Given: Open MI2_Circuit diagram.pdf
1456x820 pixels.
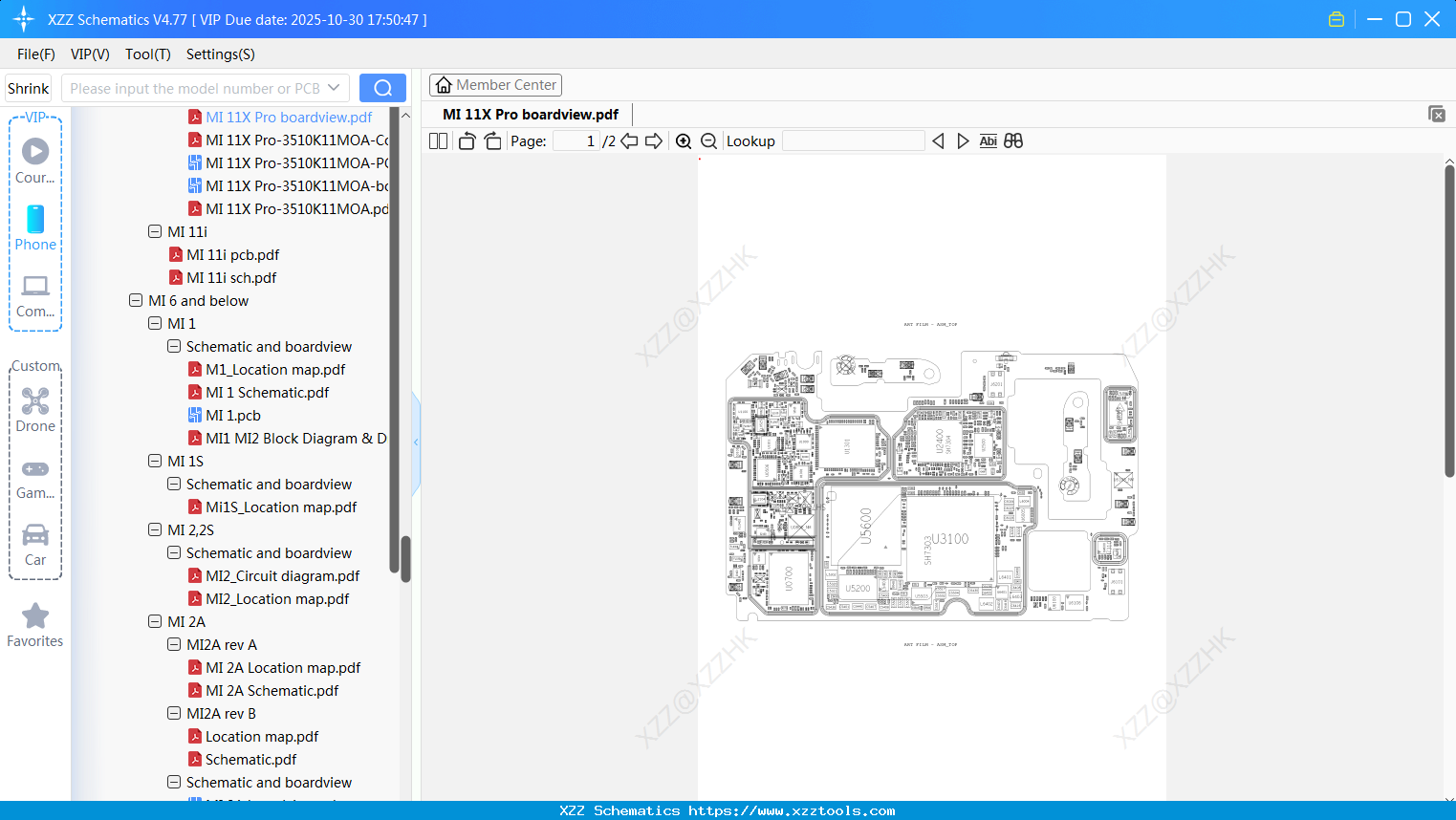Looking at the screenshot, I should point(283,575).
